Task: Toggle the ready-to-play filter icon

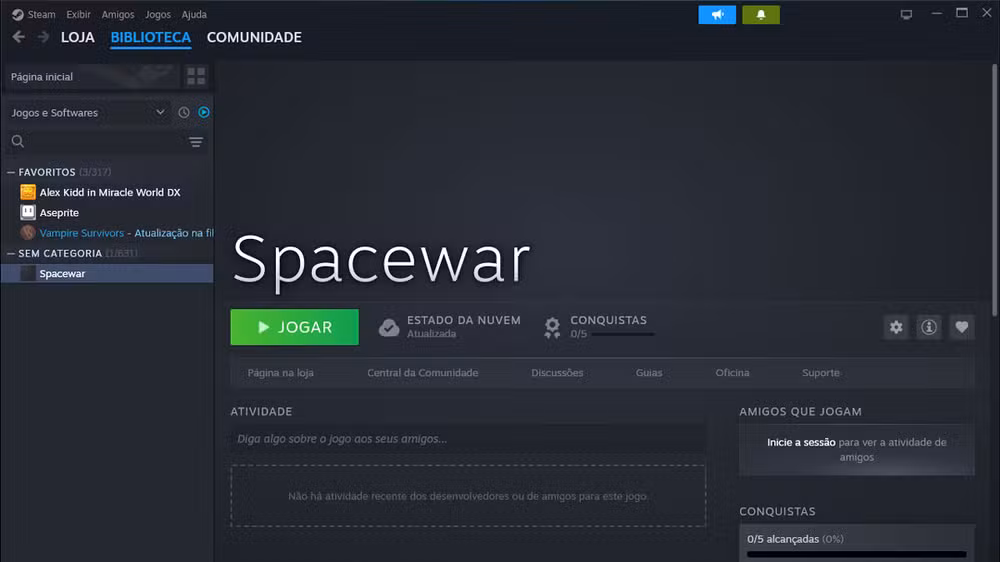Action: (x=203, y=112)
